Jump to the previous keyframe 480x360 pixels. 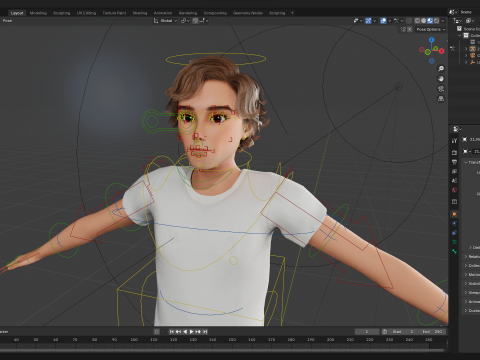click(x=178, y=332)
